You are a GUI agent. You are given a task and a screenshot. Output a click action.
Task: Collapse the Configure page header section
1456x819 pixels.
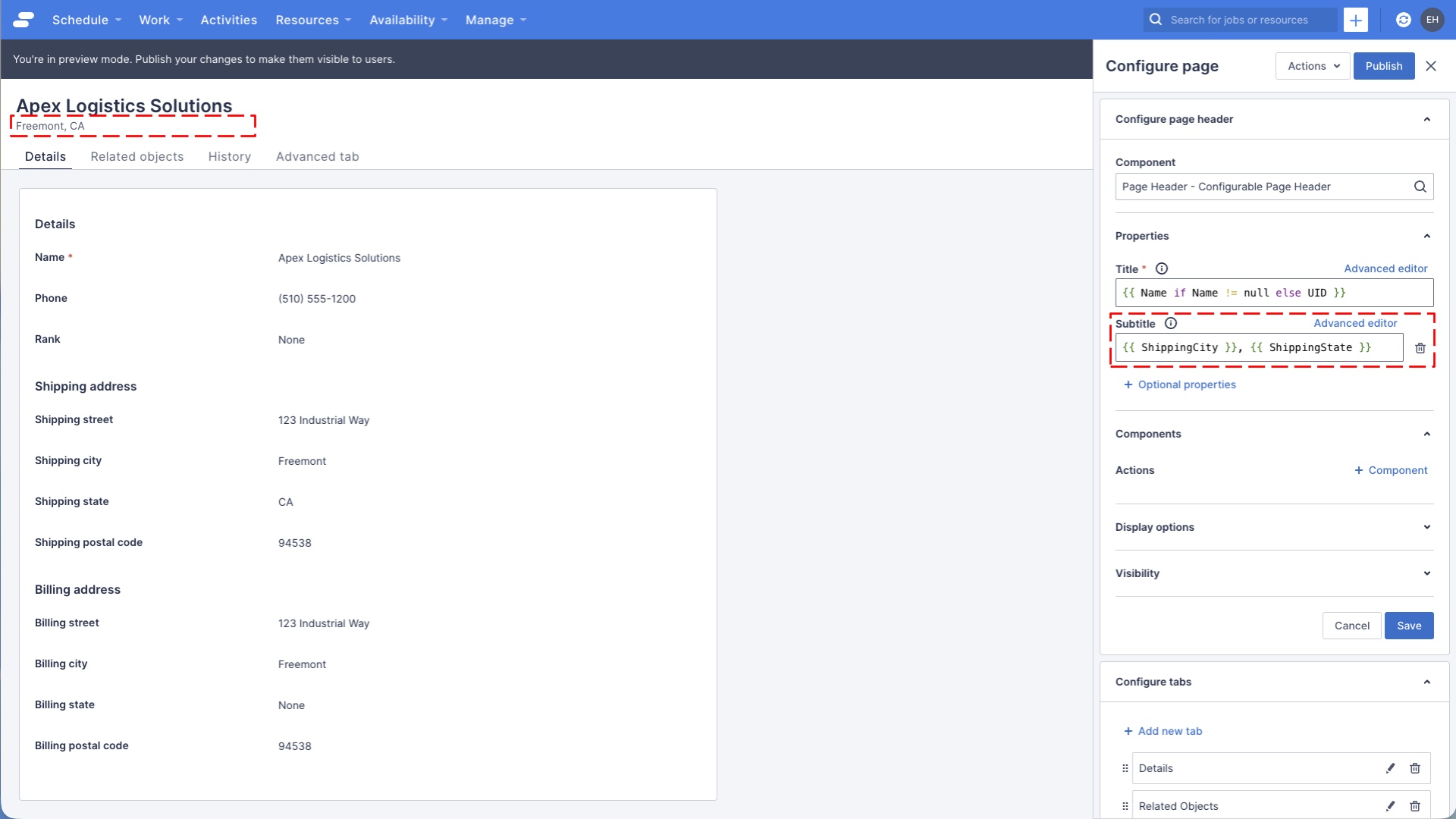click(1426, 119)
